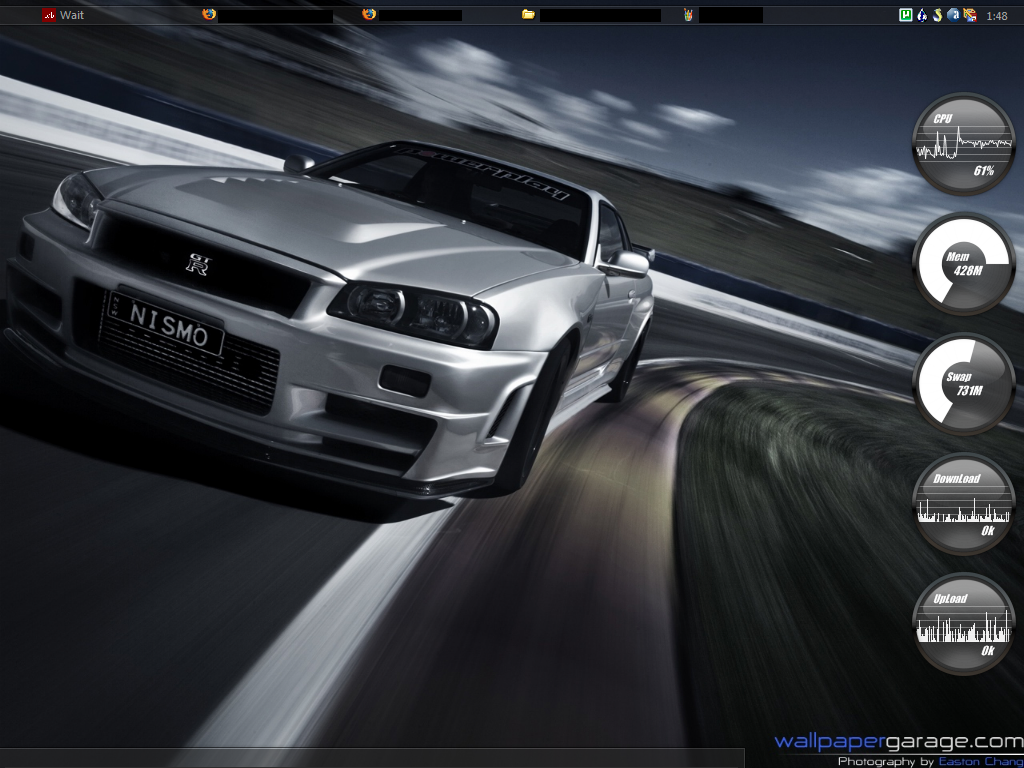Open the taskbar app with pencil-cup icon
This screenshot has width=1024, height=768.
pyautogui.click(x=723, y=14)
